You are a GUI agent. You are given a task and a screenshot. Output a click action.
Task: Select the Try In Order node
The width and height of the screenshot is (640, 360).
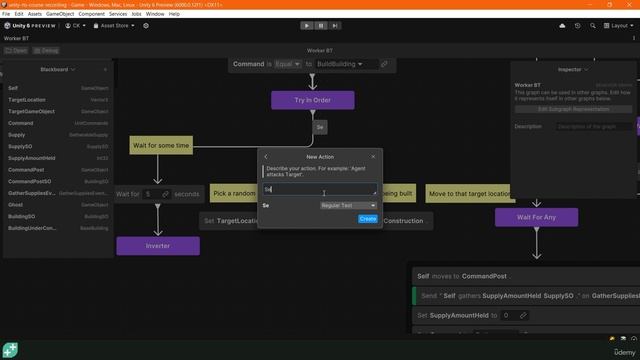point(313,100)
